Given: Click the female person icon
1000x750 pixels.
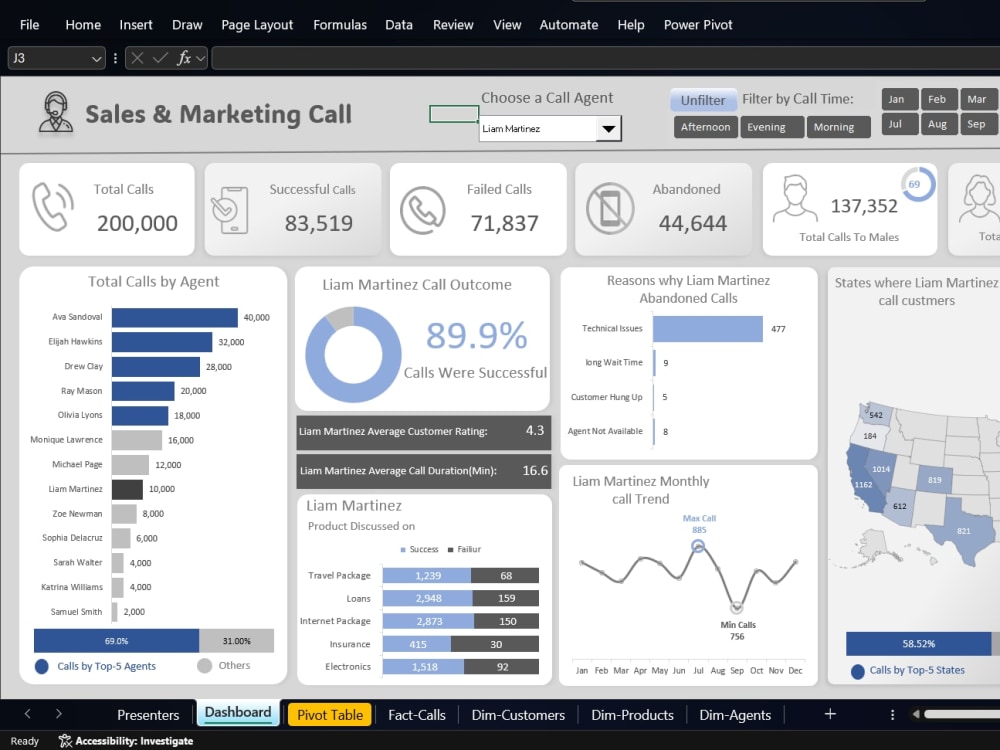Looking at the screenshot, I should pyautogui.click(x=979, y=199).
